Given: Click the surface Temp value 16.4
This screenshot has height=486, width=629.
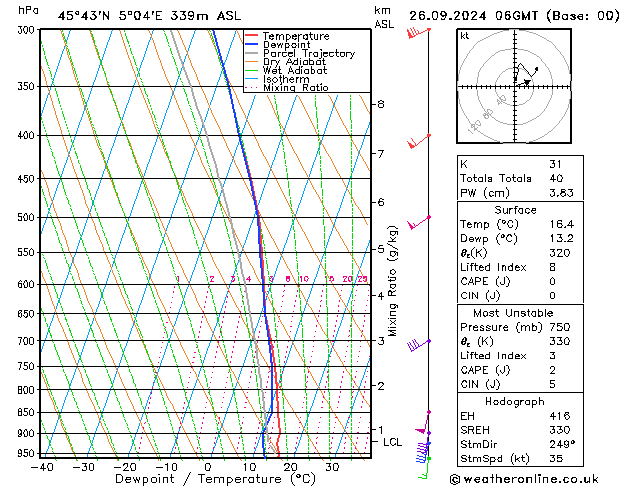Looking at the screenshot, I should pyautogui.click(x=562, y=224).
